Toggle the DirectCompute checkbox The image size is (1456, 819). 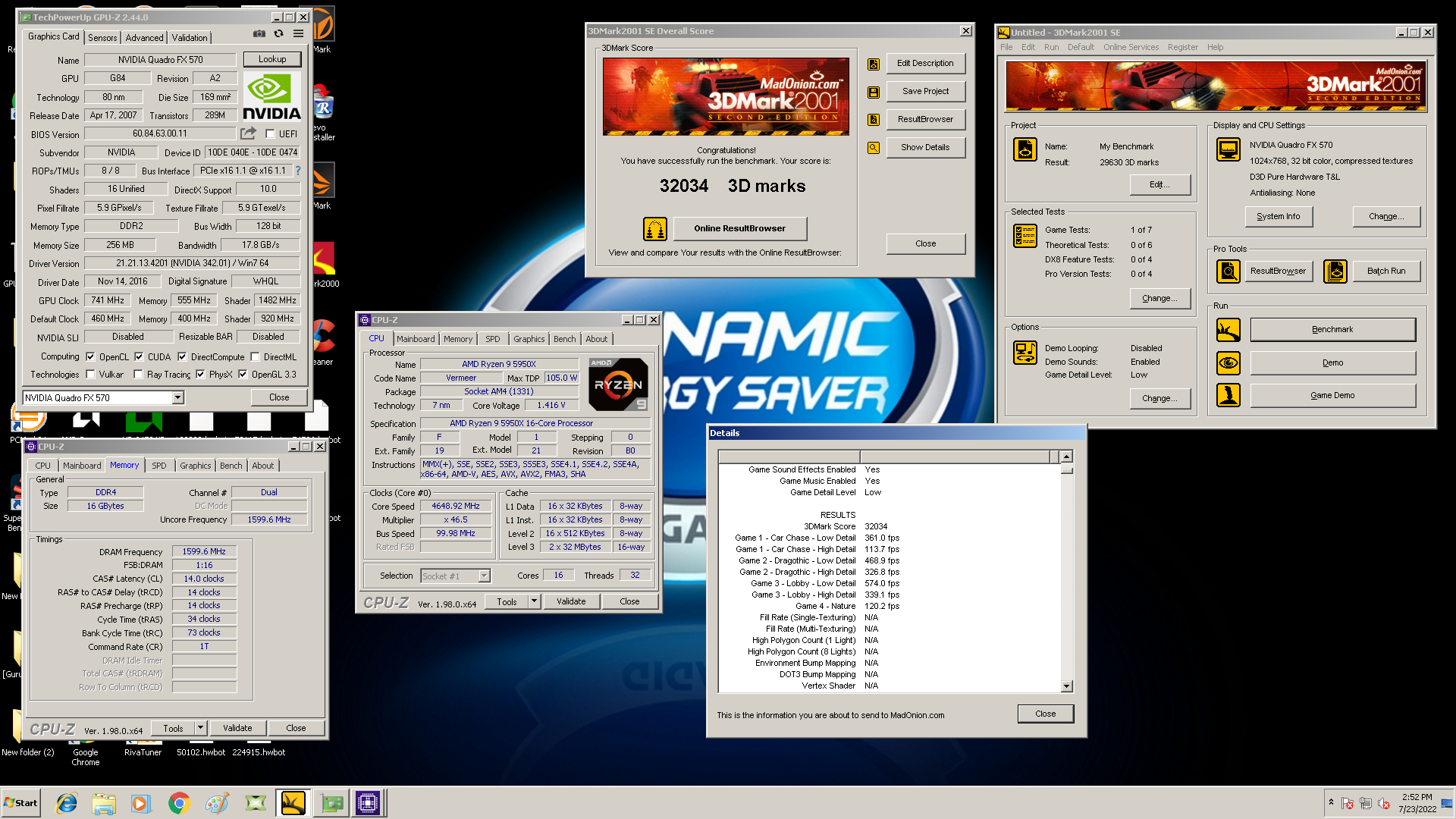tap(182, 356)
